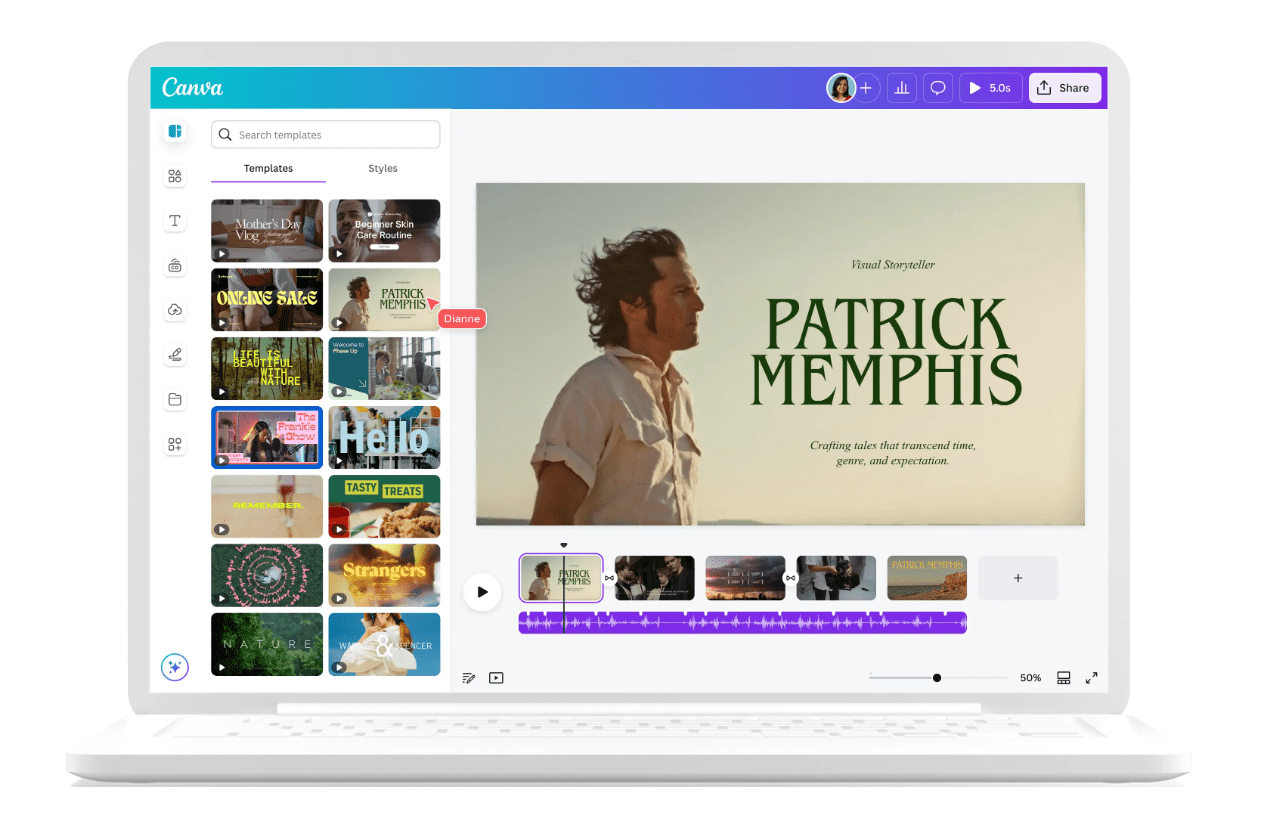
Task: Open Magic assistant sparkle icon
Action: tap(175, 667)
